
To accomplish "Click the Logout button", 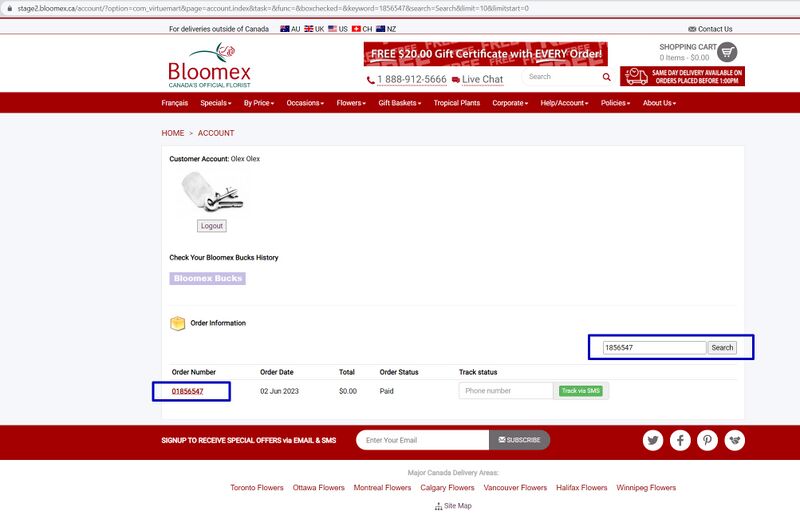I will (212, 226).
